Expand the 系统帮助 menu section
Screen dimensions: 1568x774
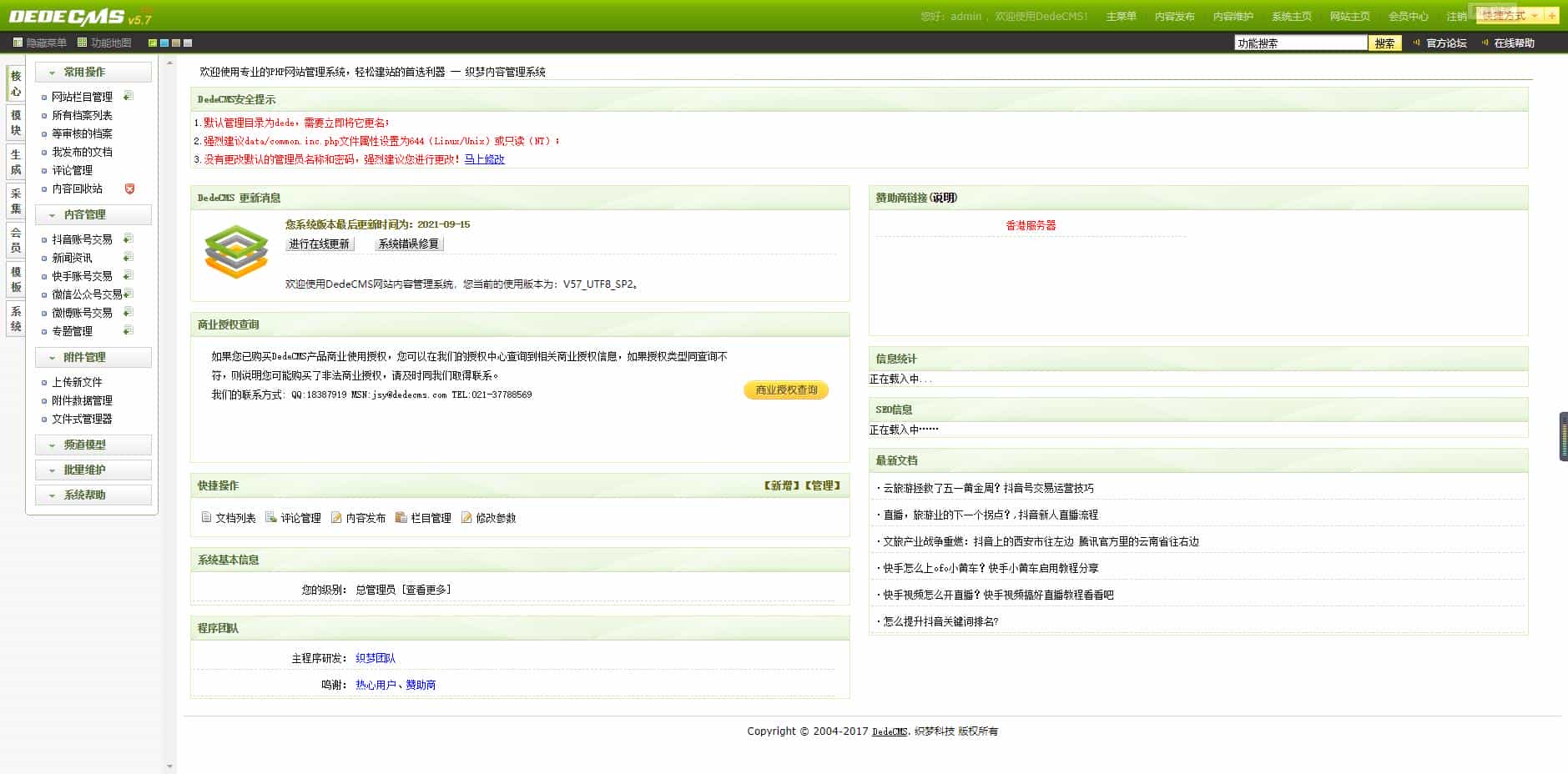[x=93, y=495]
